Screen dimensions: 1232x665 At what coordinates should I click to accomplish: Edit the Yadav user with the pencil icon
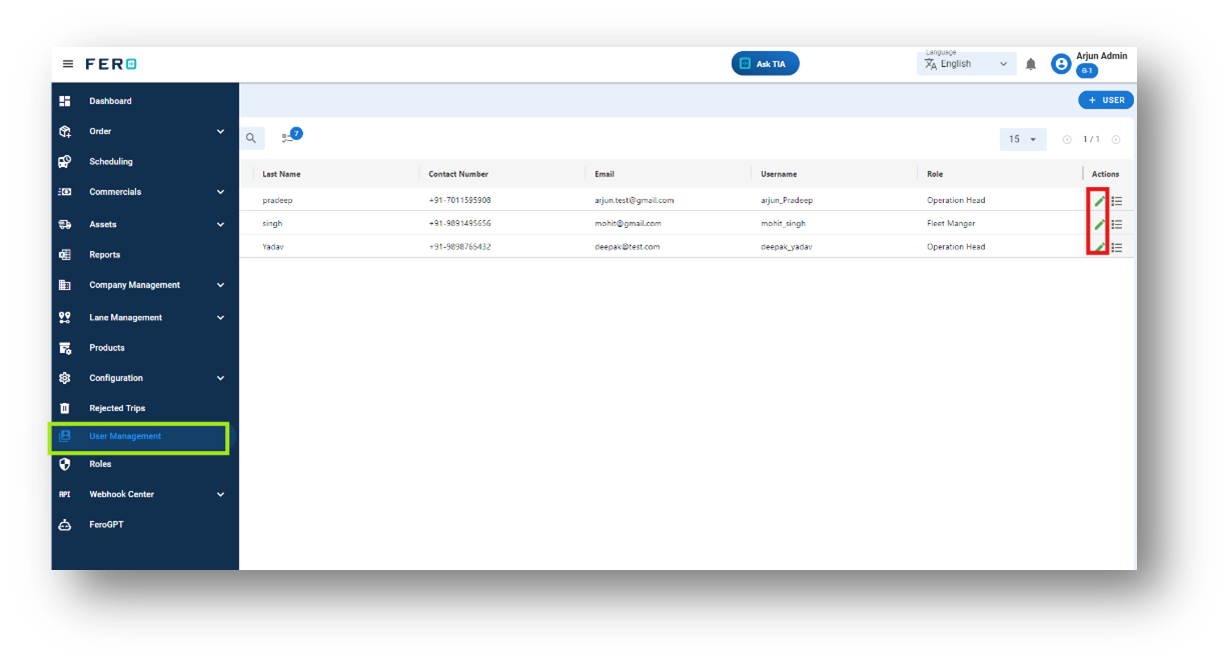click(x=1099, y=247)
